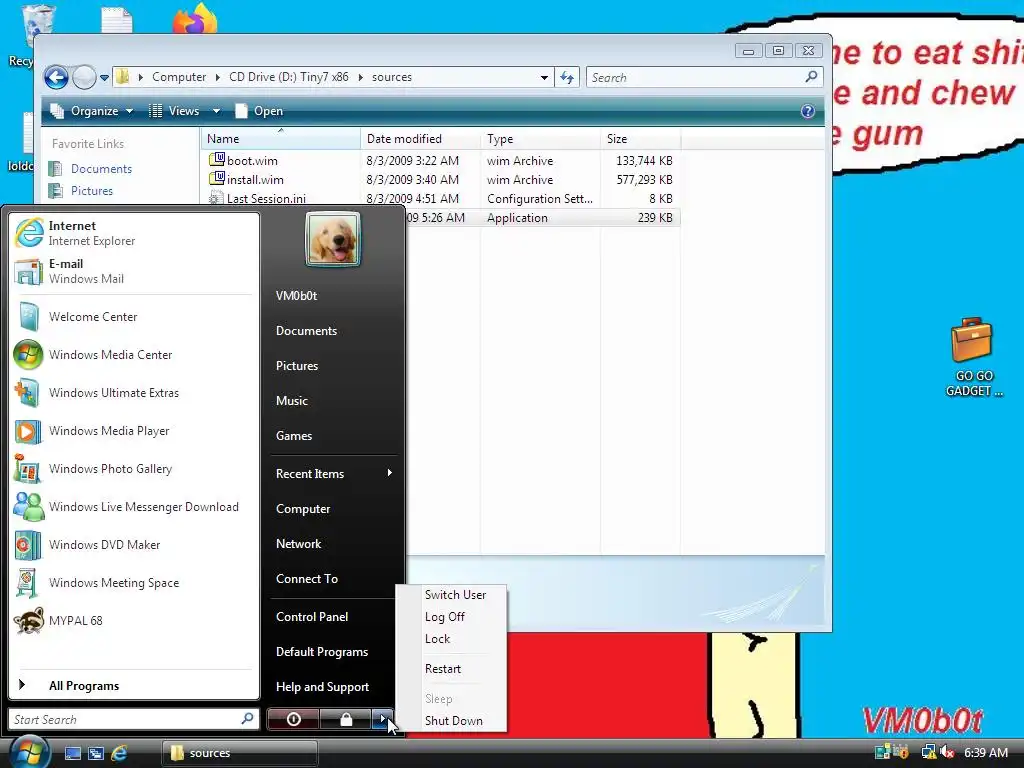Open address bar history dropdown
The height and width of the screenshot is (768, 1024).
click(544, 78)
